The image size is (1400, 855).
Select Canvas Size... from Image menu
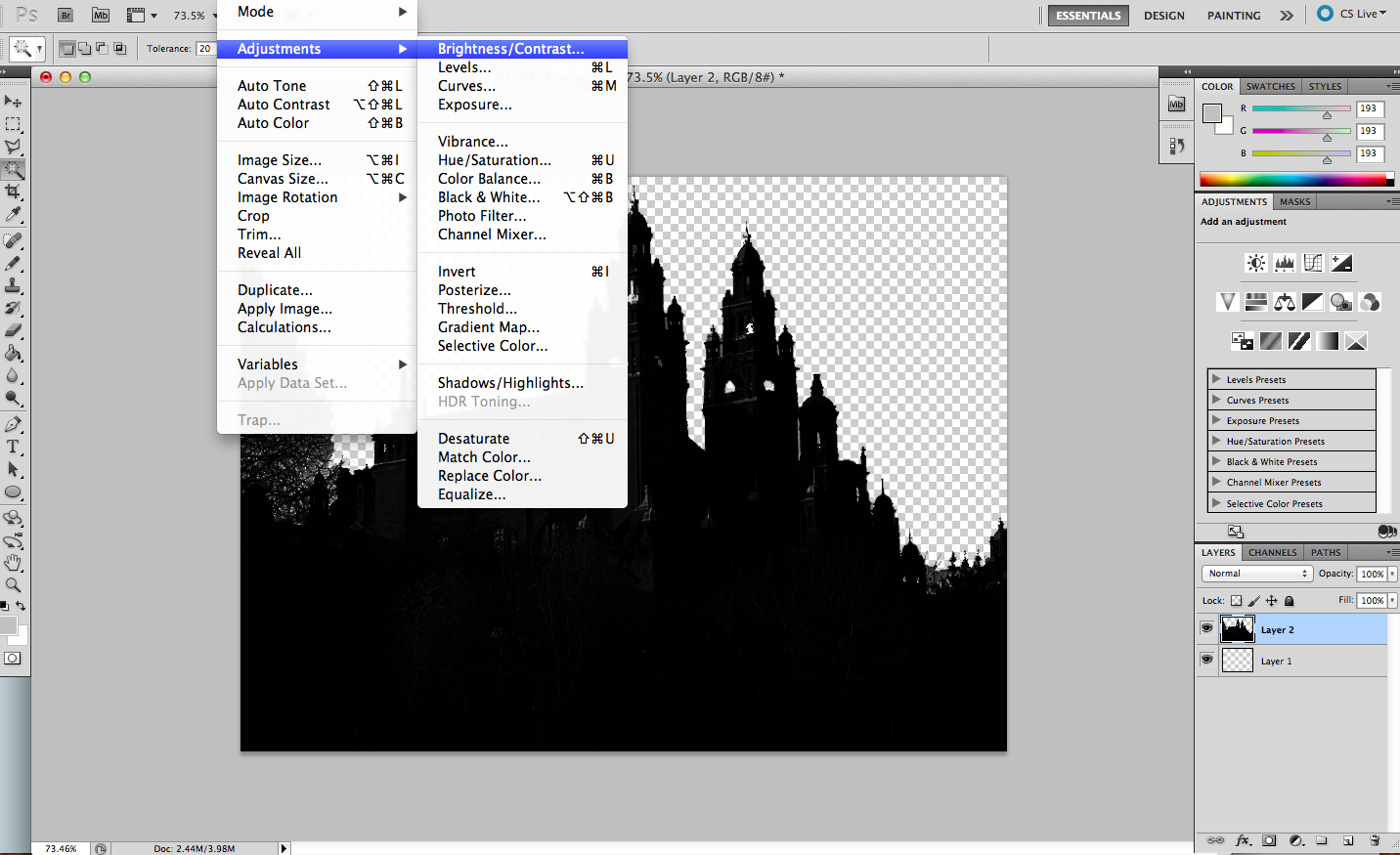point(317,179)
